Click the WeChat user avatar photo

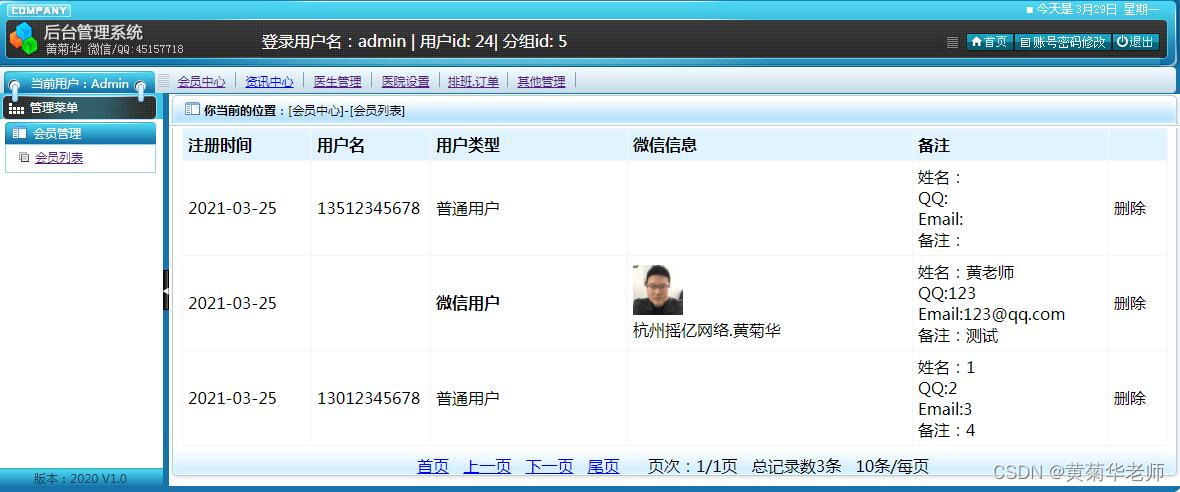[x=658, y=290]
